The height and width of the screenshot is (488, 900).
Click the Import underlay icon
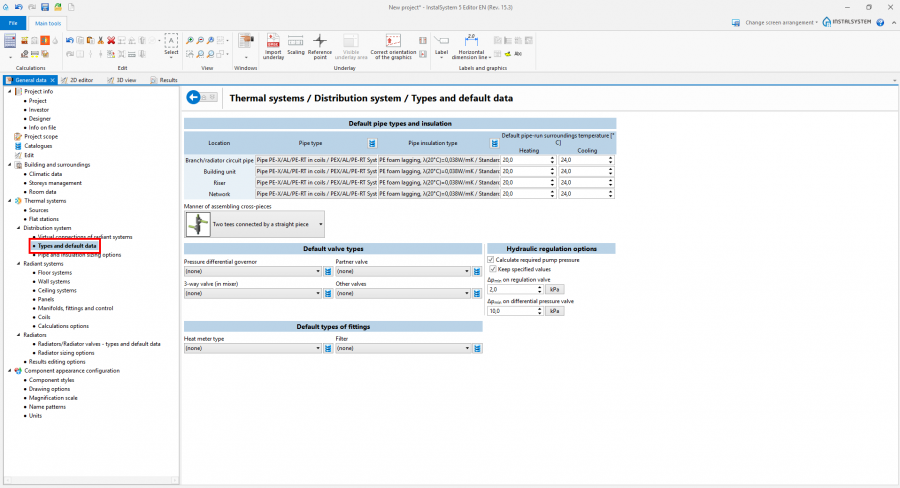pos(273,41)
